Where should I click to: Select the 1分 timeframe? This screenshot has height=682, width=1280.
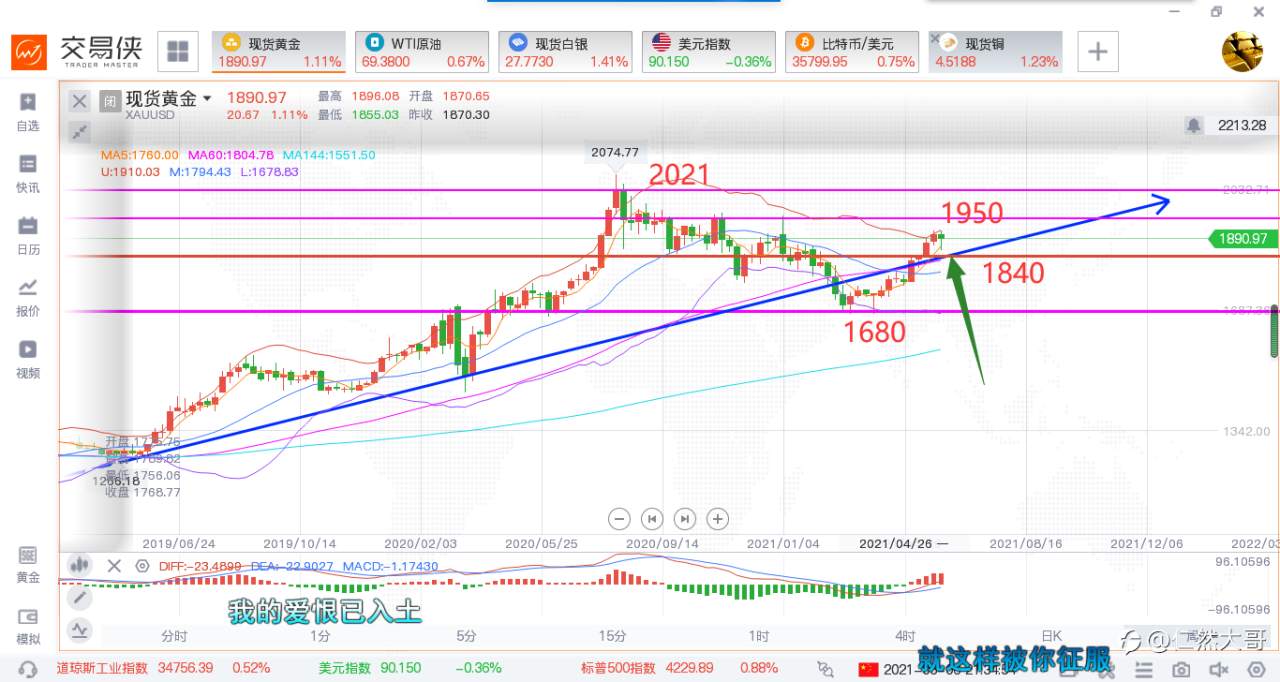(x=320, y=636)
